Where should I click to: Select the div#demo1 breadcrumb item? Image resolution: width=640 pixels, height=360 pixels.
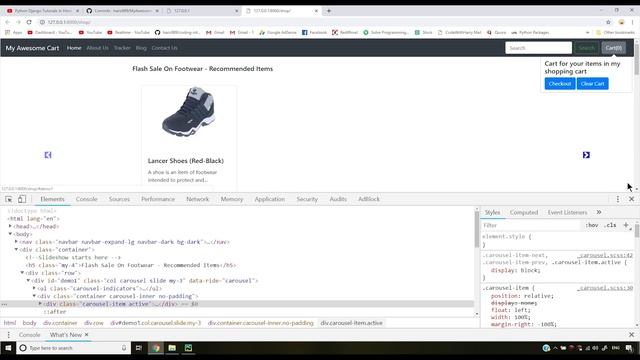click(156, 323)
